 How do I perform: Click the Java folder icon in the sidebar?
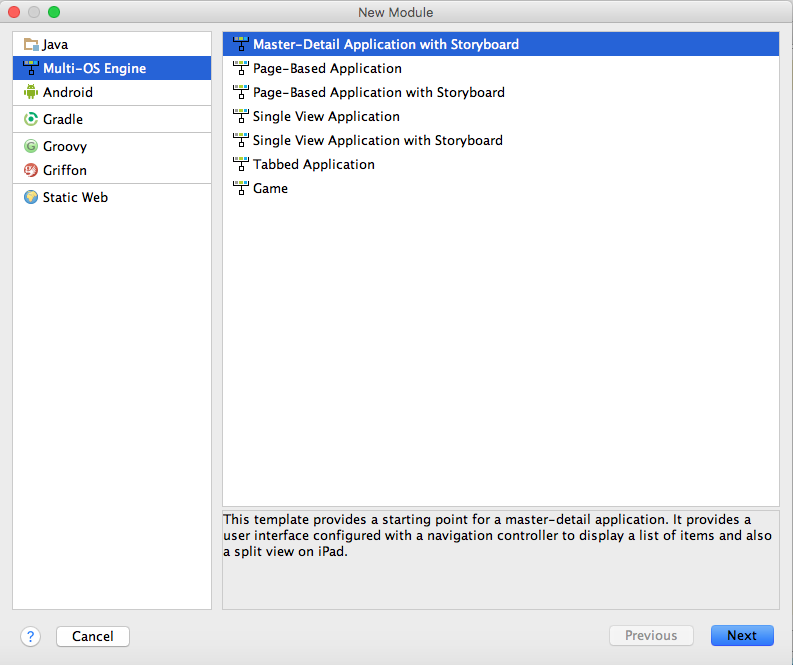31,45
